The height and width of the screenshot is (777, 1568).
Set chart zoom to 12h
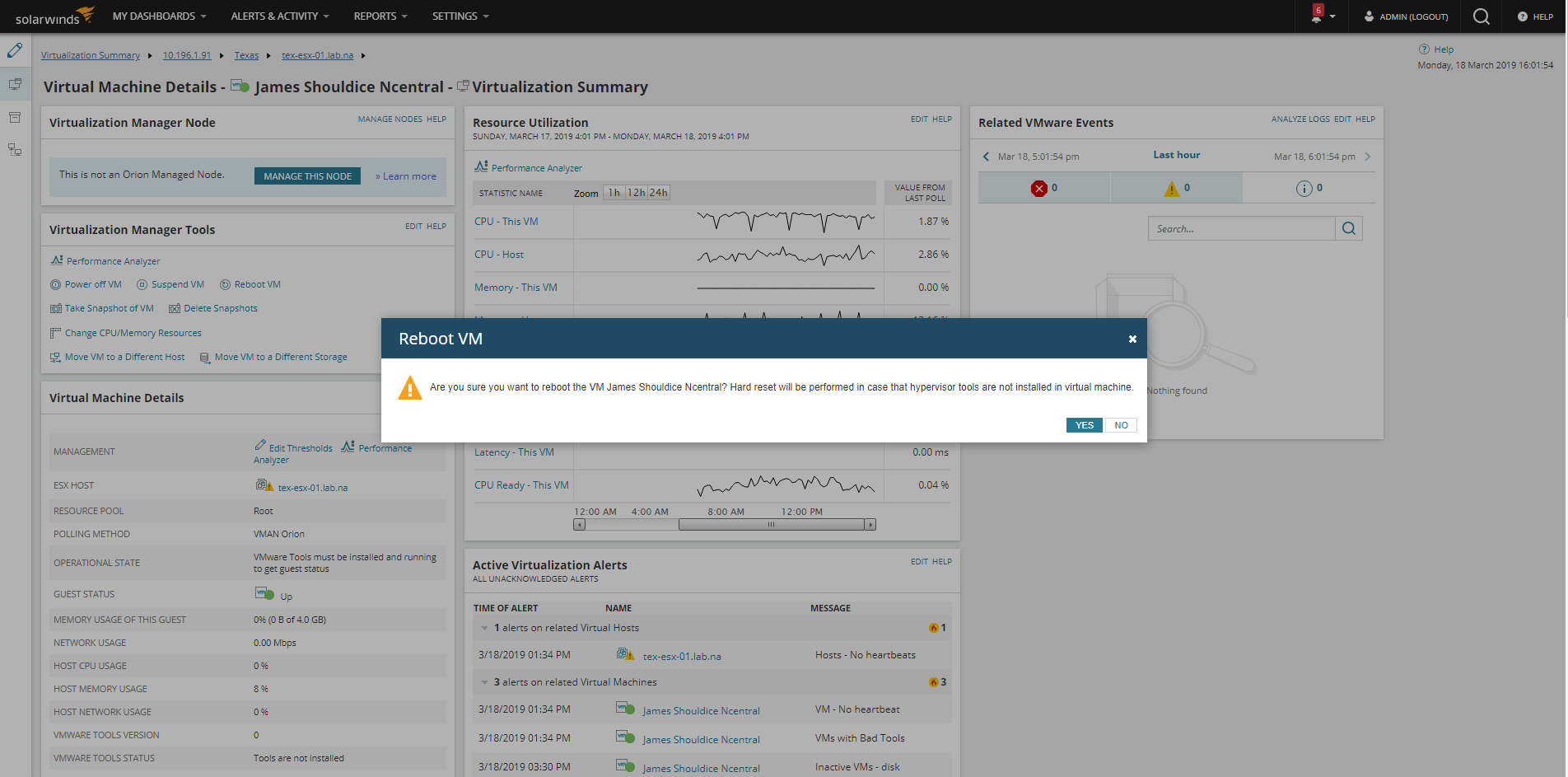636,193
